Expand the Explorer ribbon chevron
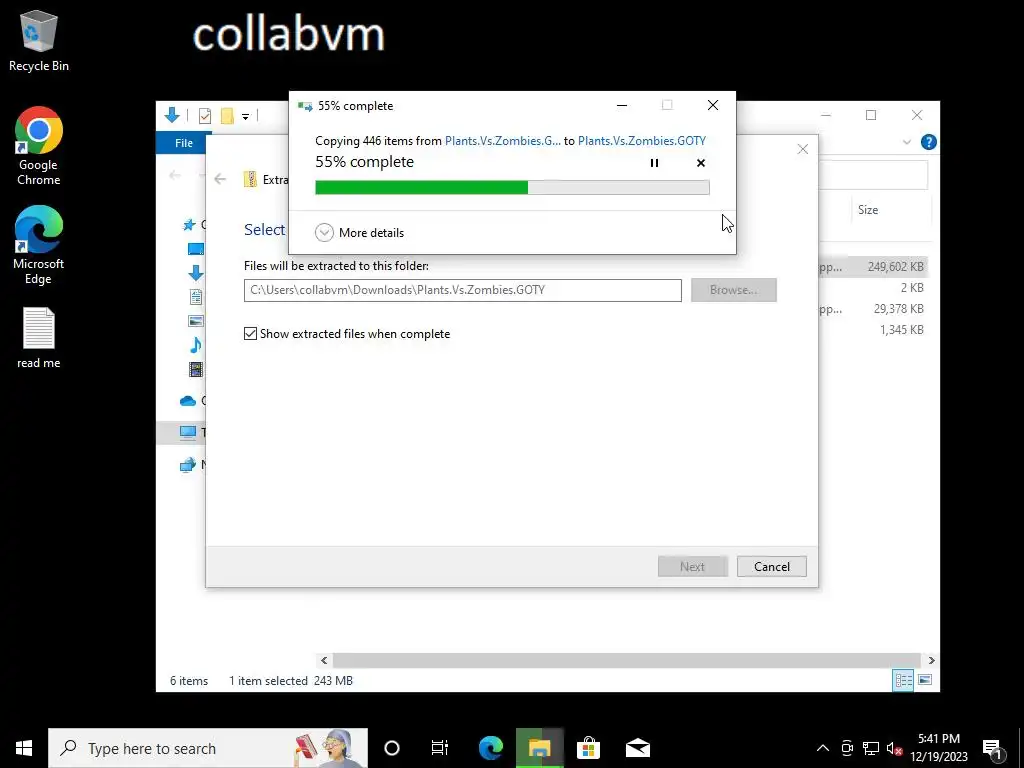This screenshot has height=768, width=1024. [906, 142]
